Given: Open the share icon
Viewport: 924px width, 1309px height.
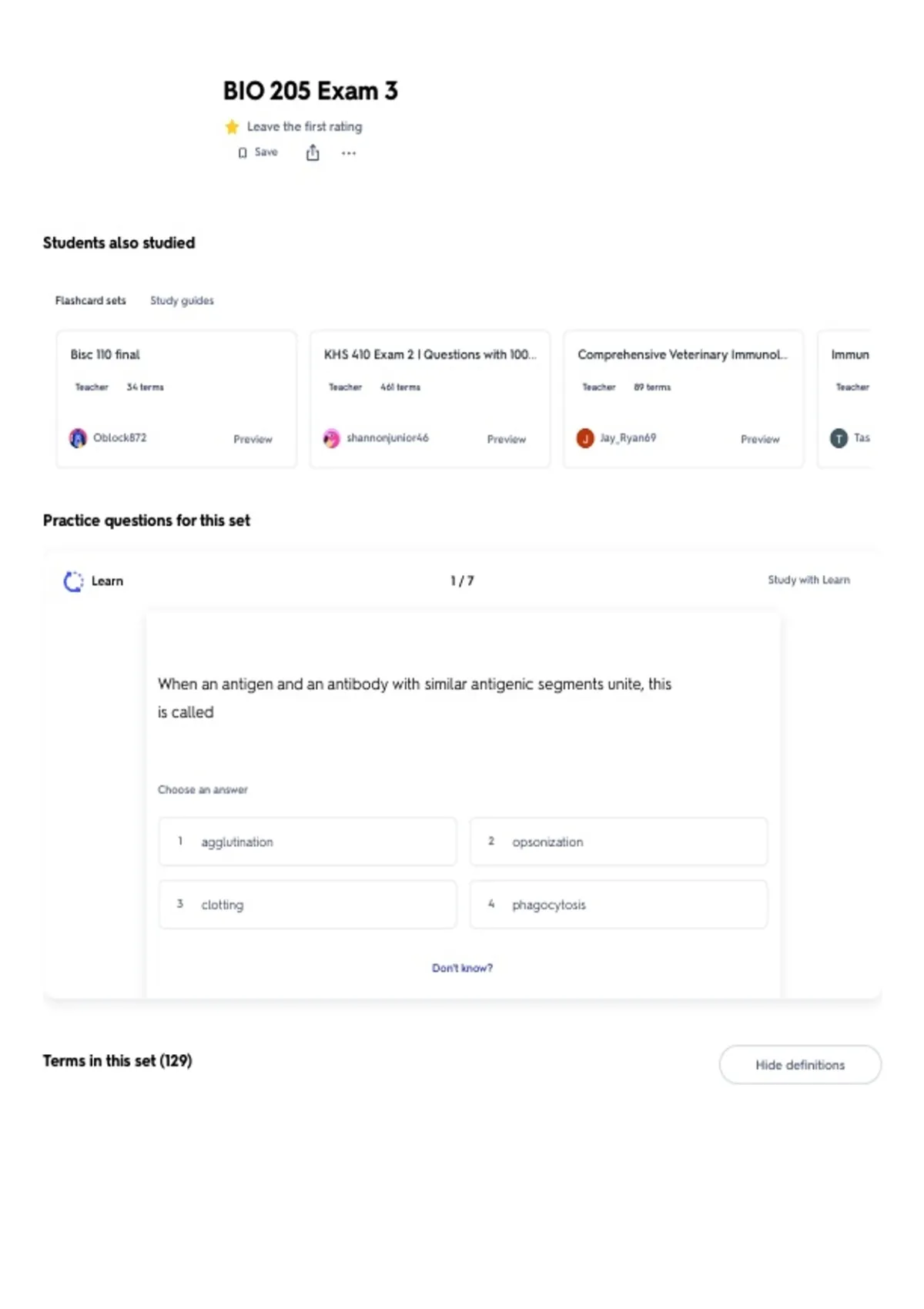Looking at the screenshot, I should pyautogui.click(x=313, y=152).
